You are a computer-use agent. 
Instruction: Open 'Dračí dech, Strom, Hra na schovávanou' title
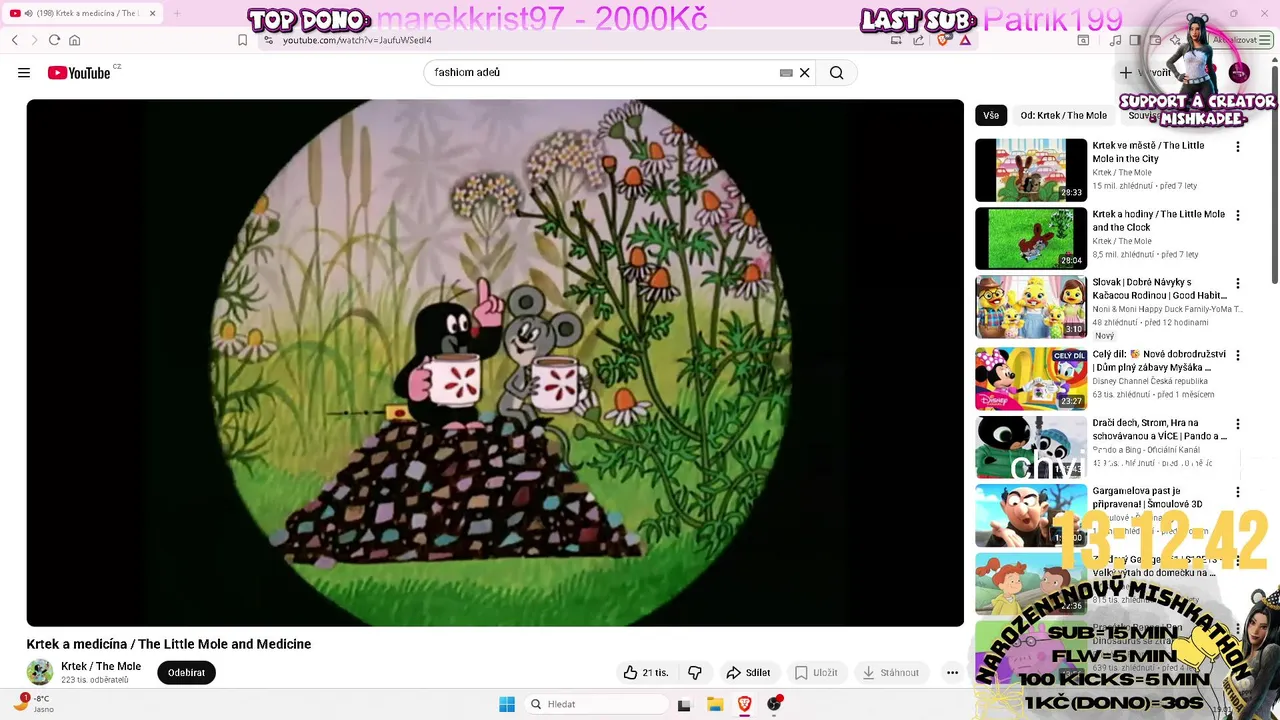[1159, 430]
